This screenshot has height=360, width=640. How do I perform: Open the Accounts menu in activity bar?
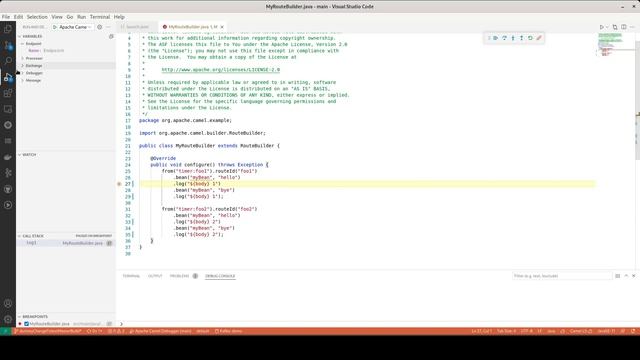point(8,303)
